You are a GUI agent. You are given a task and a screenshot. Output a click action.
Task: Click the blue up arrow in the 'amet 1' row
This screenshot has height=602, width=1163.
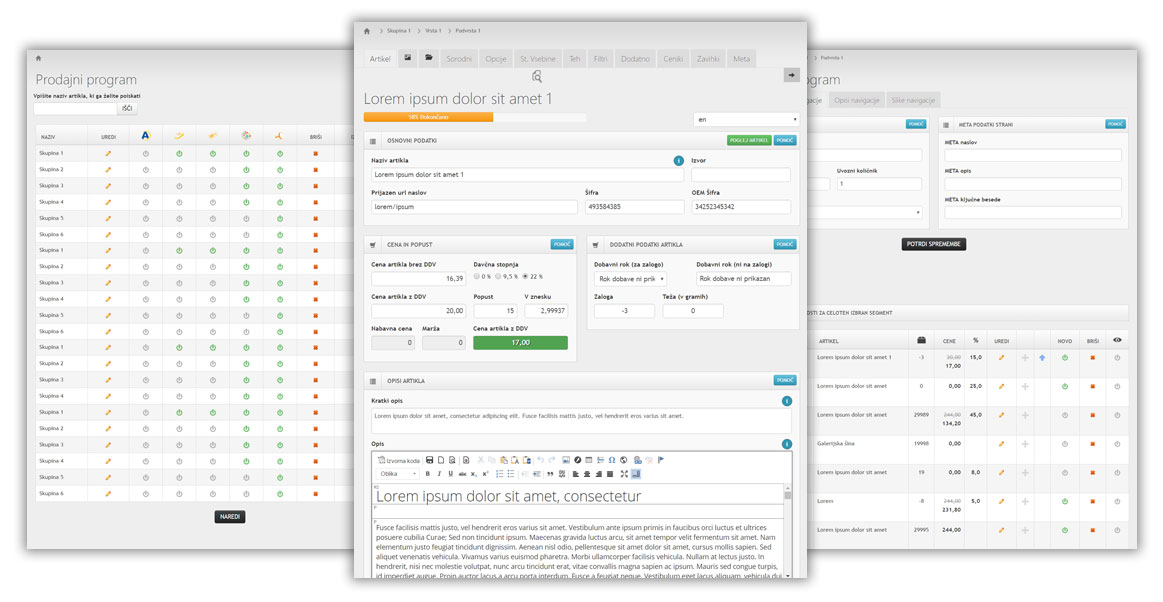point(1042,358)
